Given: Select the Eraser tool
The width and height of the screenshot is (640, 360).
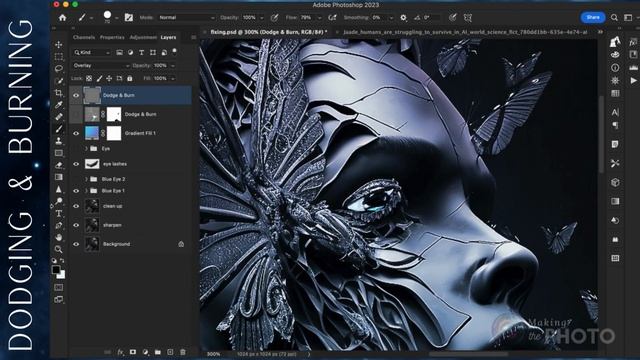Looking at the screenshot, I should click(x=59, y=165).
